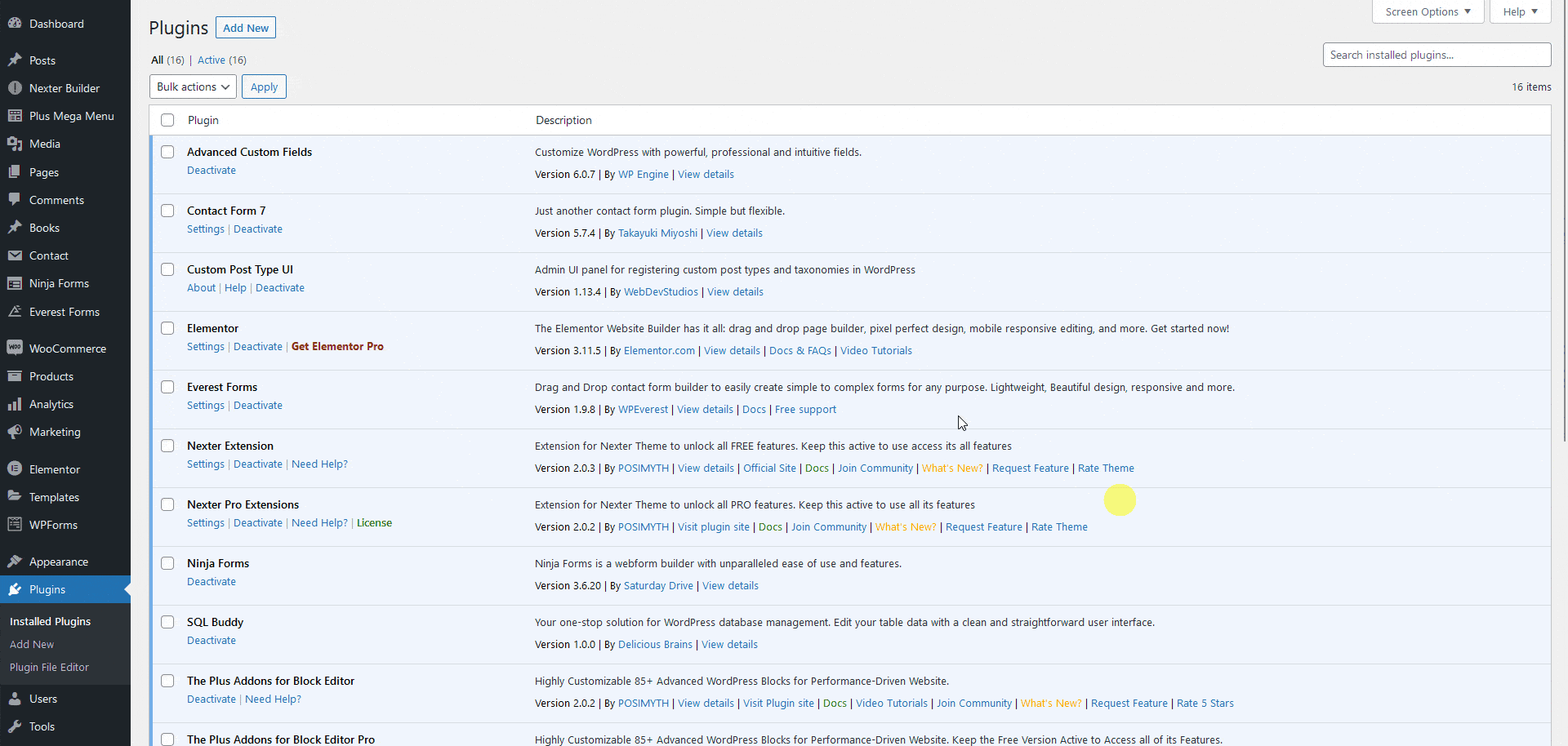Select the Everest Forms plugin checkbox

167,387
